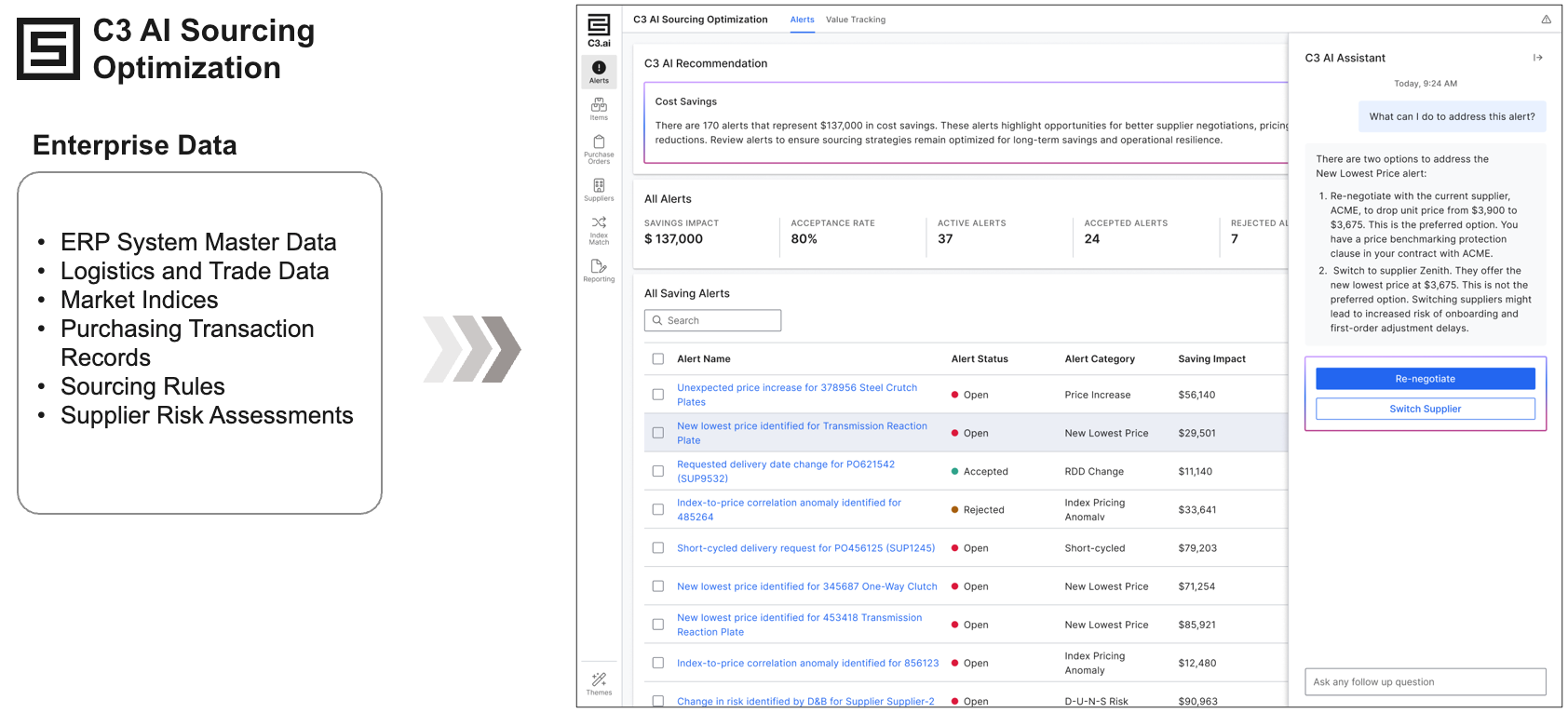Open Index Match in the sidebar
The width and height of the screenshot is (1568, 713).
599,230
